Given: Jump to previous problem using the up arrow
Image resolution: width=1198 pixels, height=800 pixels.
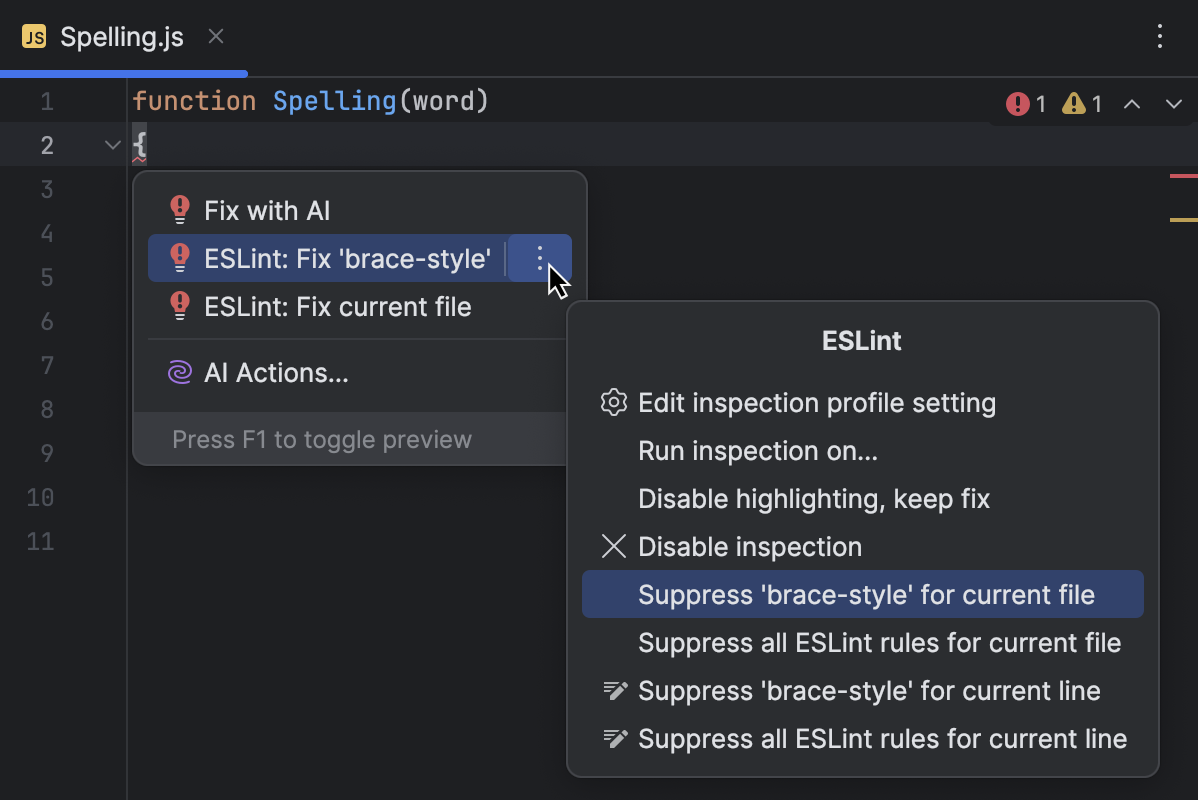Looking at the screenshot, I should click(1131, 103).
